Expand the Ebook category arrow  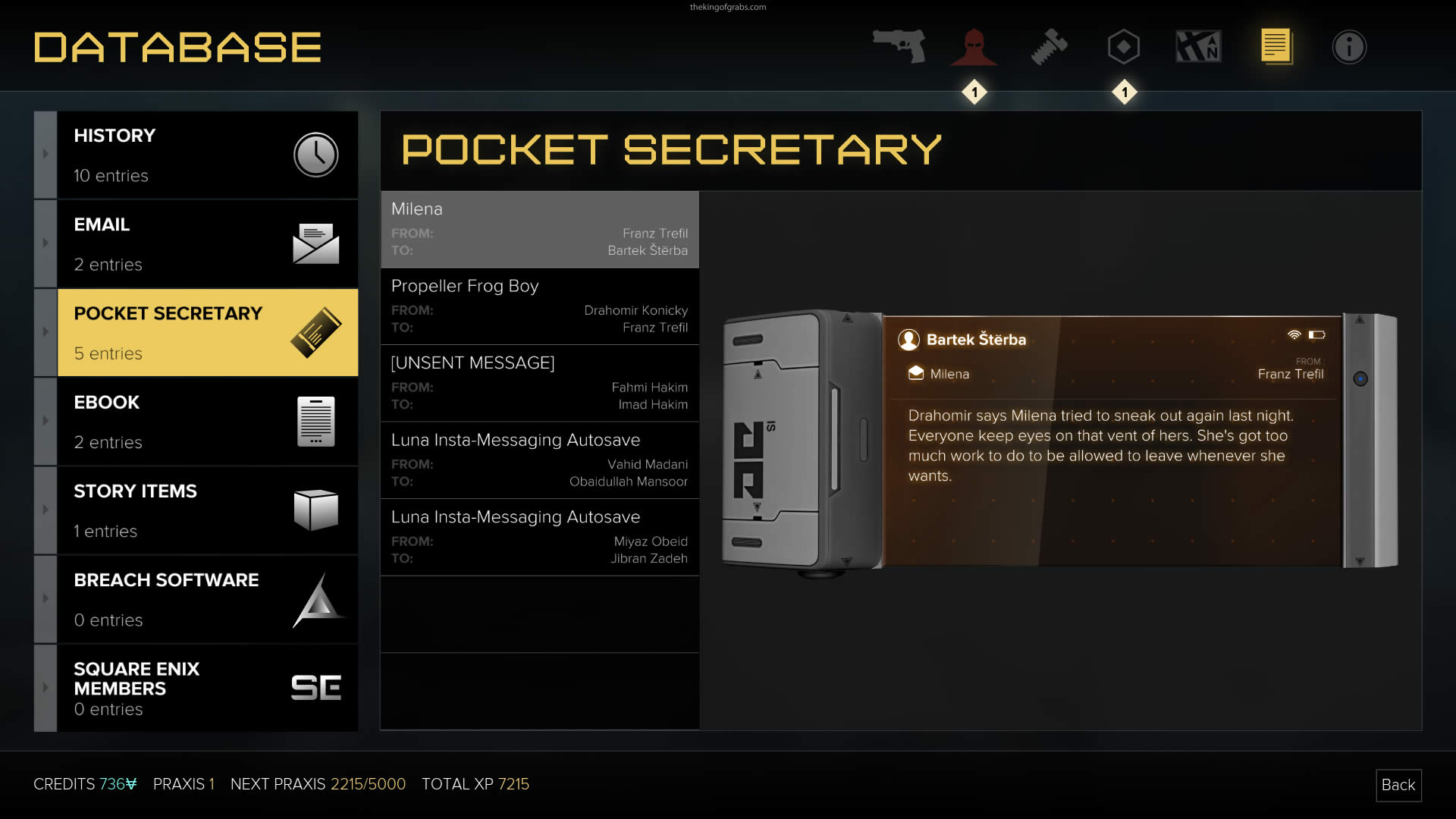(45, 421)
